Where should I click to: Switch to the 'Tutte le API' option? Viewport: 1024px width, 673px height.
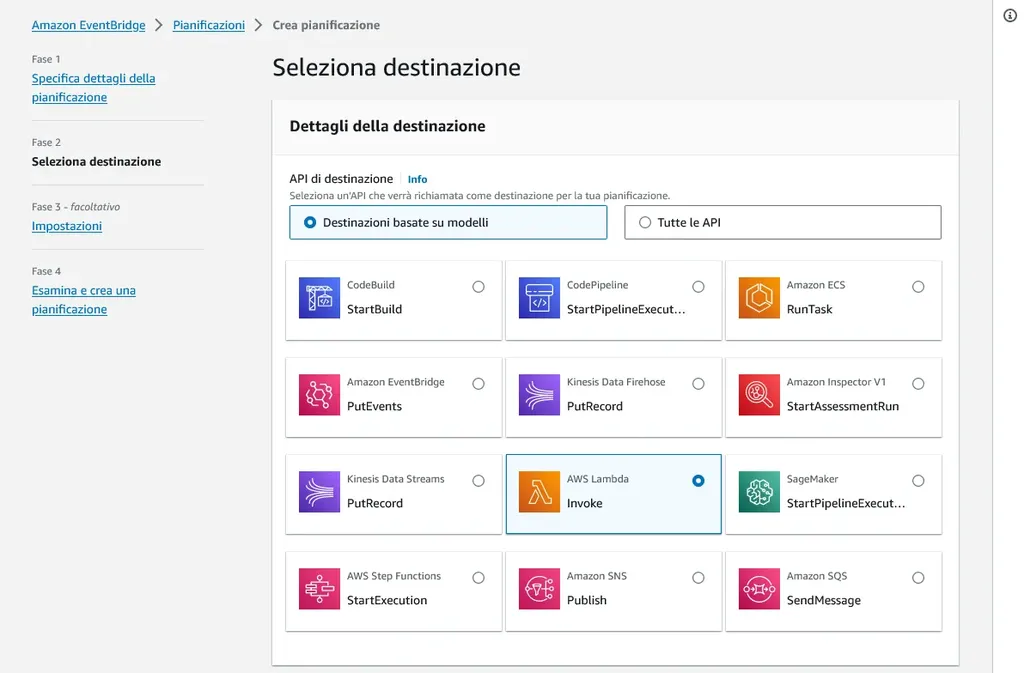(x=782, y=223)
